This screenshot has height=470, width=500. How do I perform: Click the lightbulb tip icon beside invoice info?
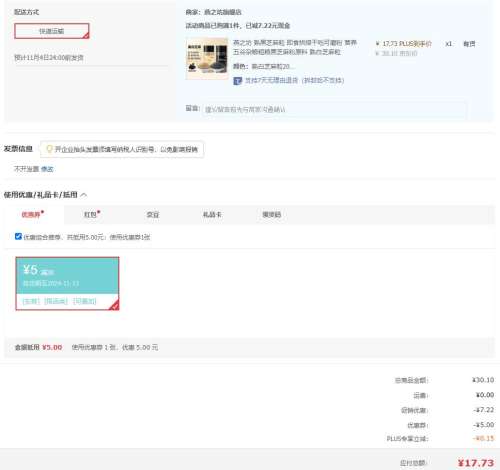(x=49, y=149)
